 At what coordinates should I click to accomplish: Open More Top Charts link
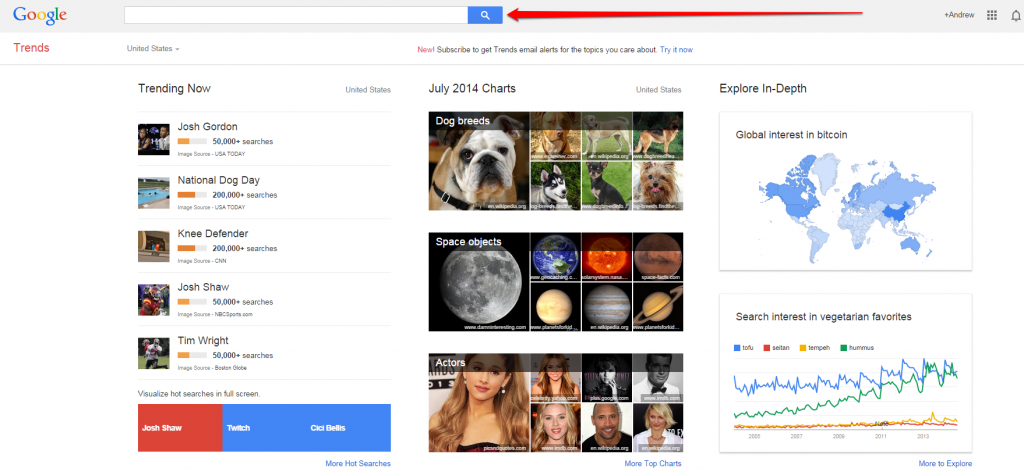652,464
